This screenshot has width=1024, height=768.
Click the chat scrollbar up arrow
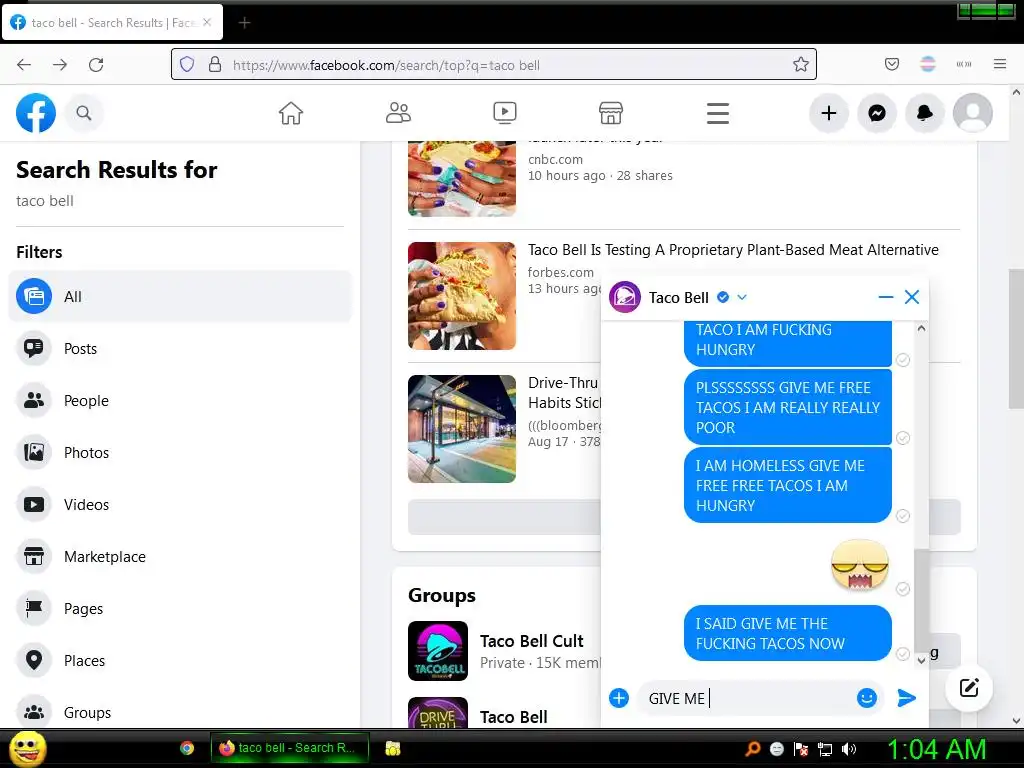tap(921, 328)
